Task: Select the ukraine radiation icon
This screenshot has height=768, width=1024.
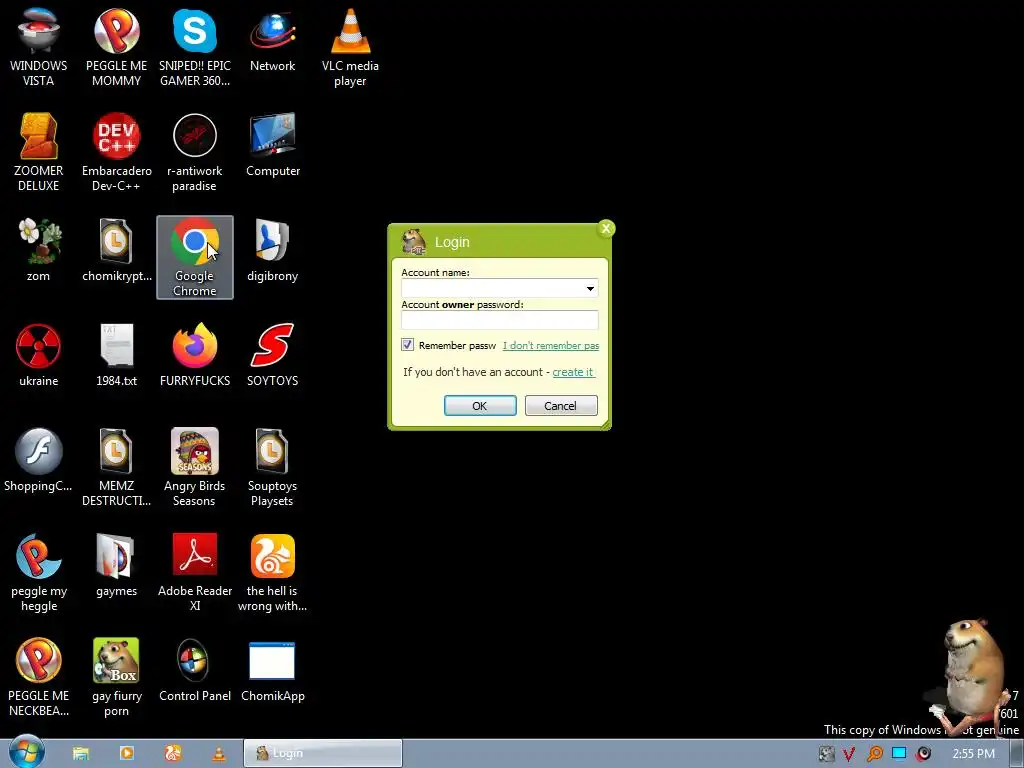Action: coord(39,355)
